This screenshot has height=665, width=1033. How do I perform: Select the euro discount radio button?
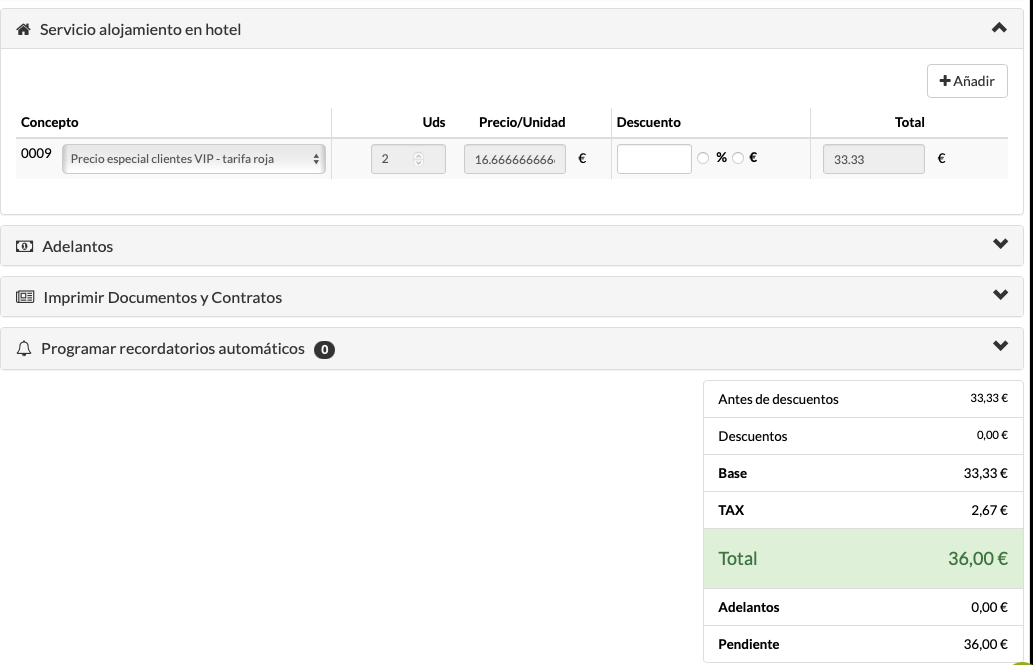[x=738, y=158]
